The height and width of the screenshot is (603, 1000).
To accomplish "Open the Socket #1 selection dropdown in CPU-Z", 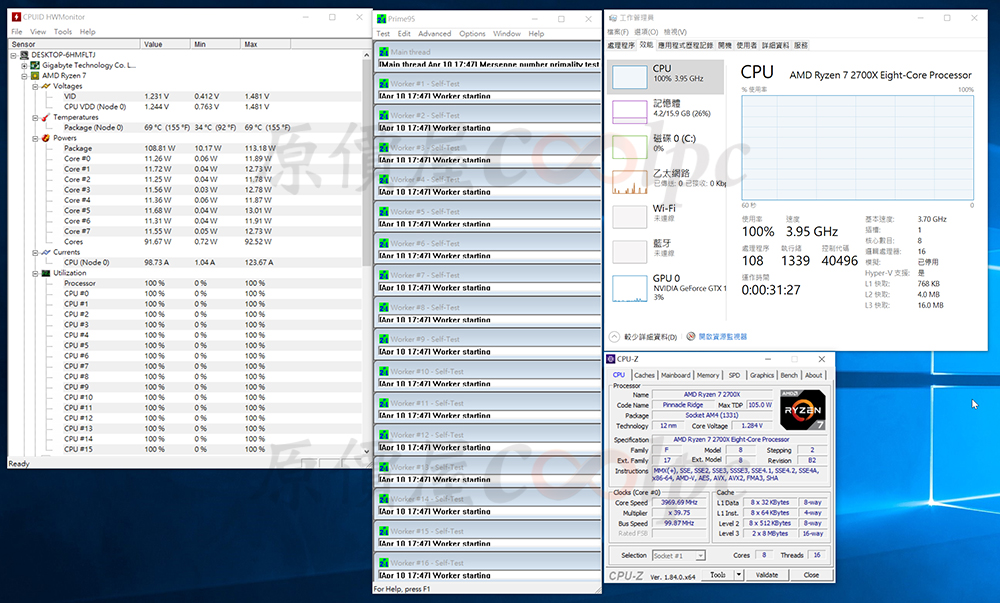I will (700, 556).
